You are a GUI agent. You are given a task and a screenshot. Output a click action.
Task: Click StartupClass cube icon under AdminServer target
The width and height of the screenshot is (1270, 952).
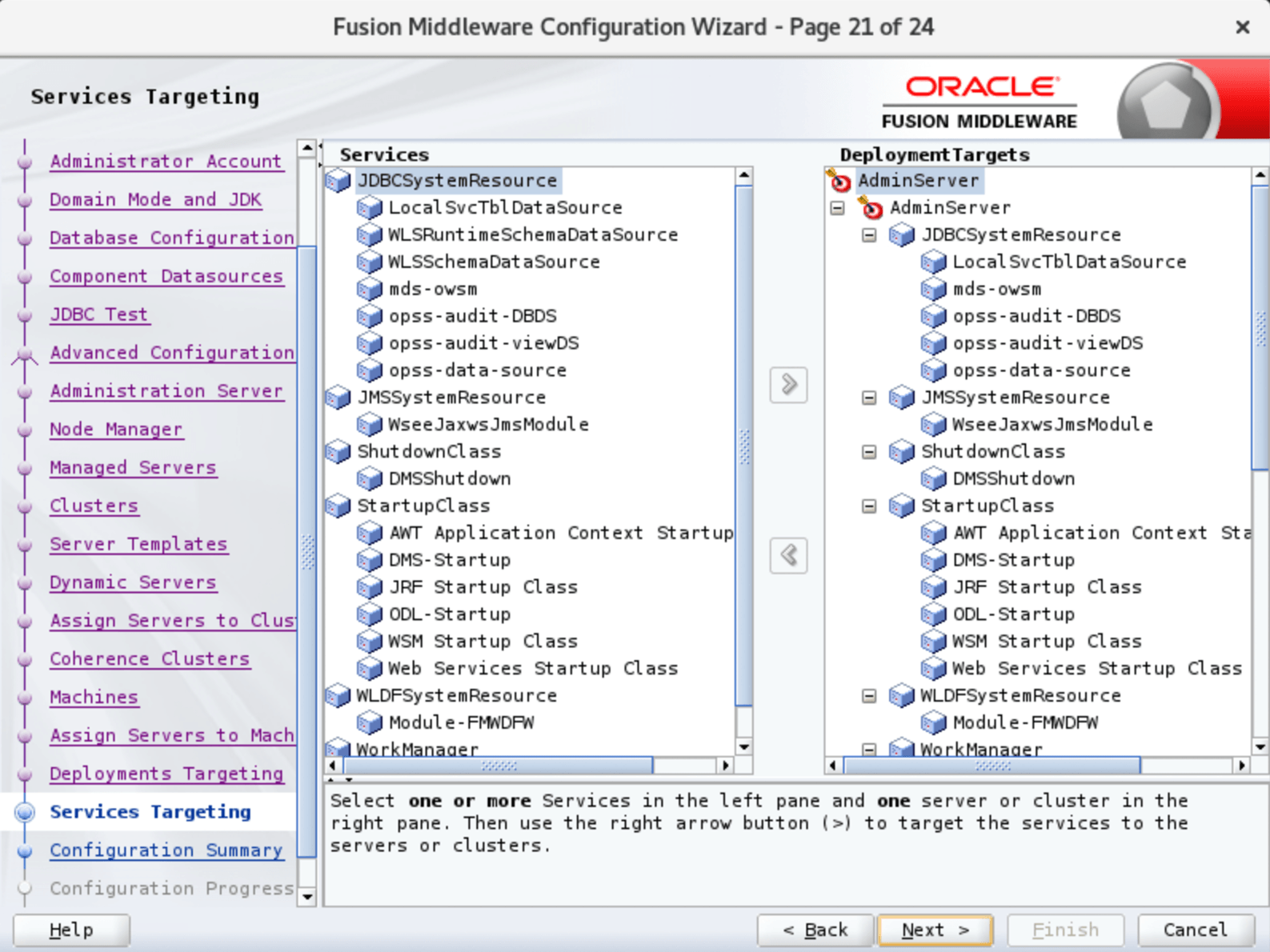click(902, 506)
